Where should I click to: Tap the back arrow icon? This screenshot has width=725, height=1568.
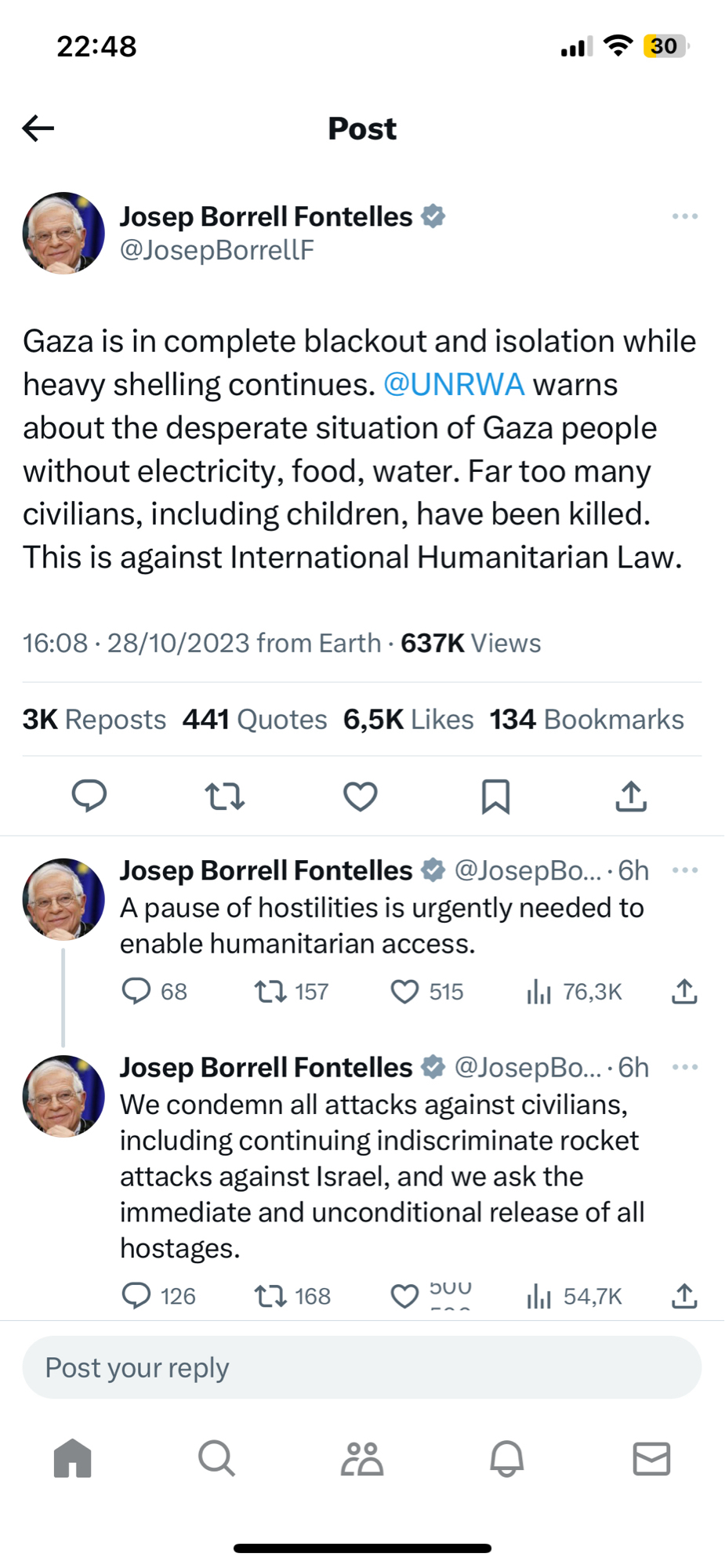[x=38, y=128]
